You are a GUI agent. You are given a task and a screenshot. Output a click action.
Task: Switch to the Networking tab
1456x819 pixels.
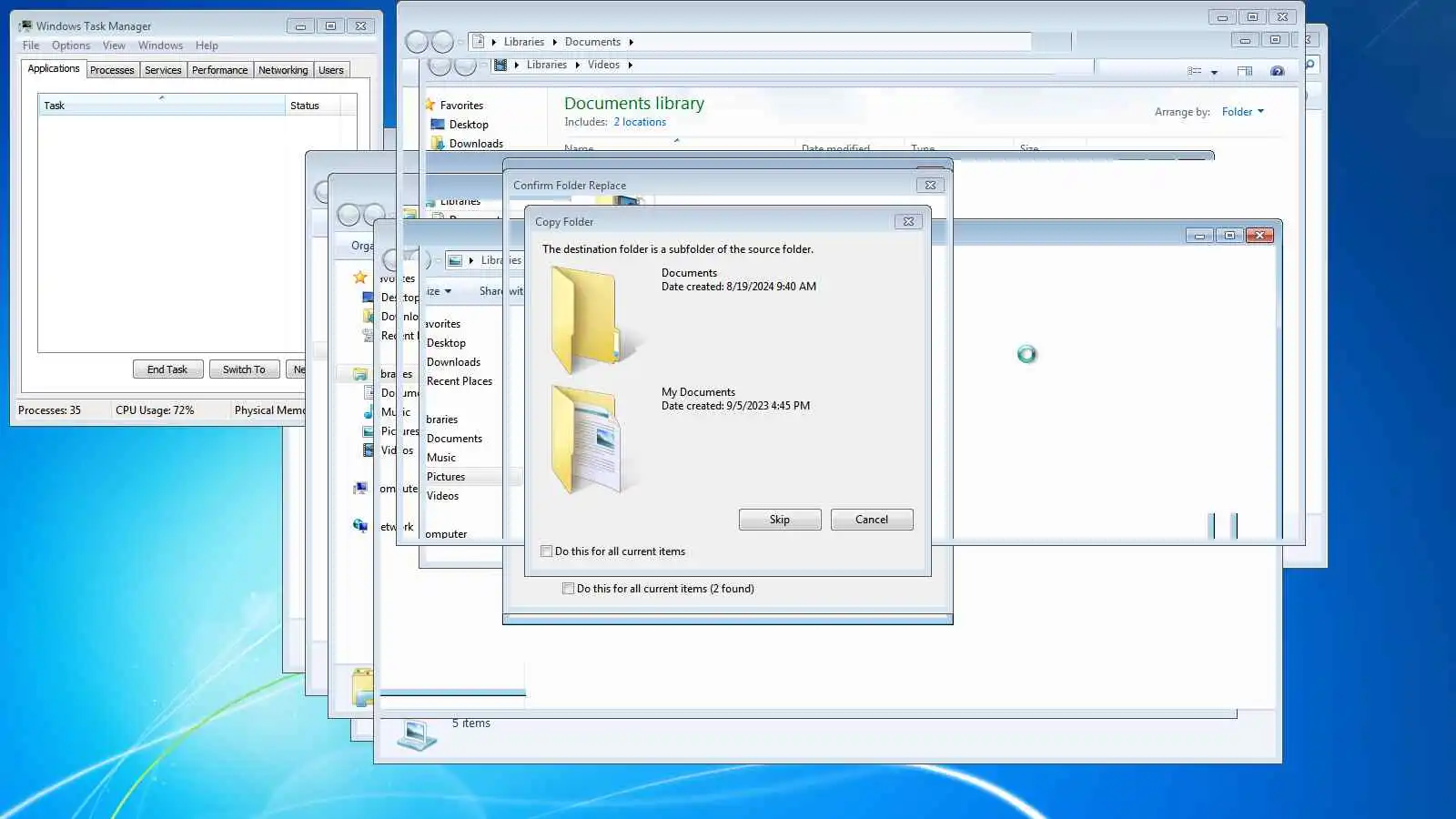(x=283, y=70)
